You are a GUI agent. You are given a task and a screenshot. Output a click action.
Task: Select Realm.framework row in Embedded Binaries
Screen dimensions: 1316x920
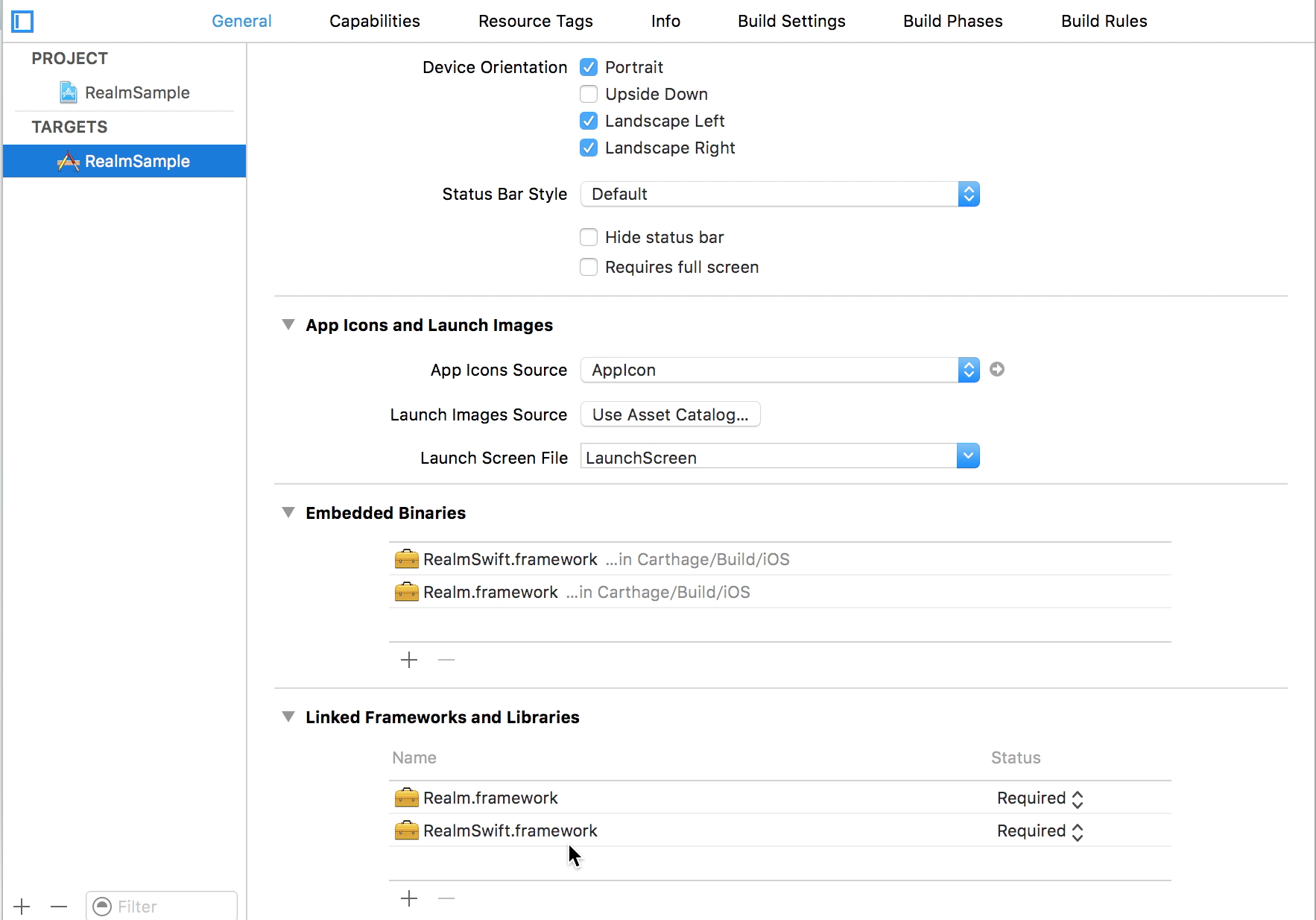tap(780, 591)
